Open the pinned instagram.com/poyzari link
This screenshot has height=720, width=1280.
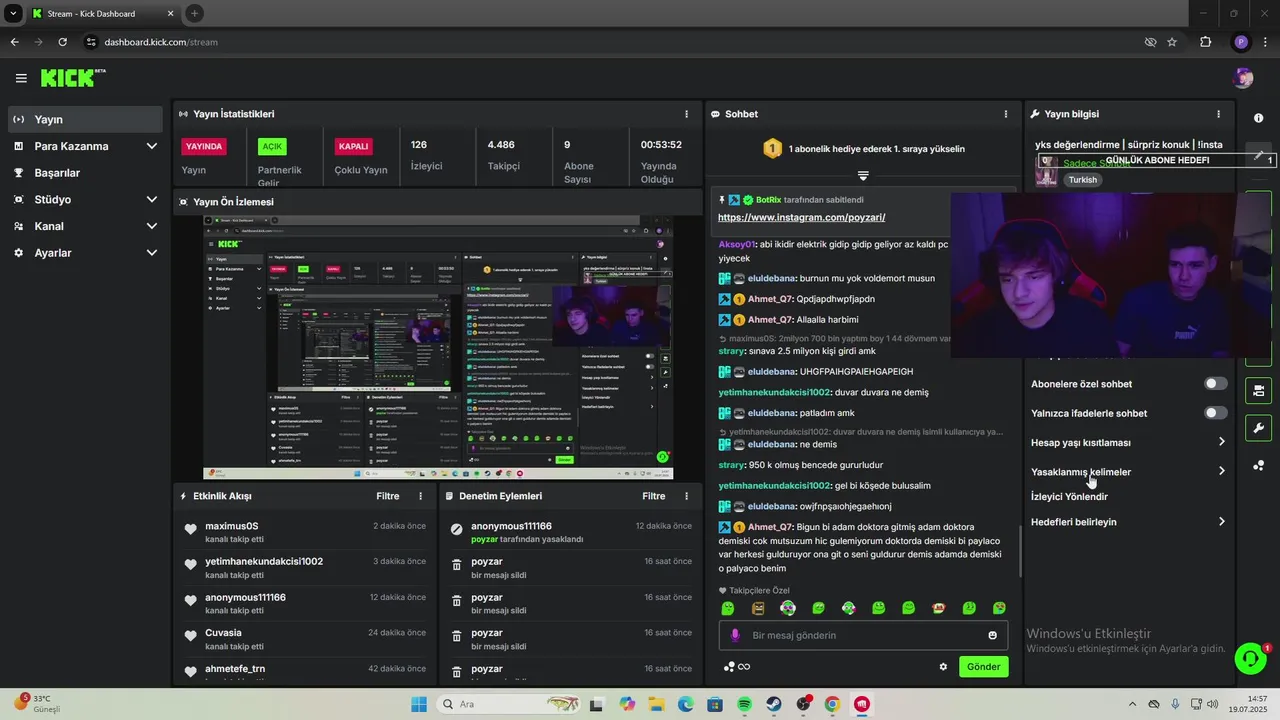(801, 217)
